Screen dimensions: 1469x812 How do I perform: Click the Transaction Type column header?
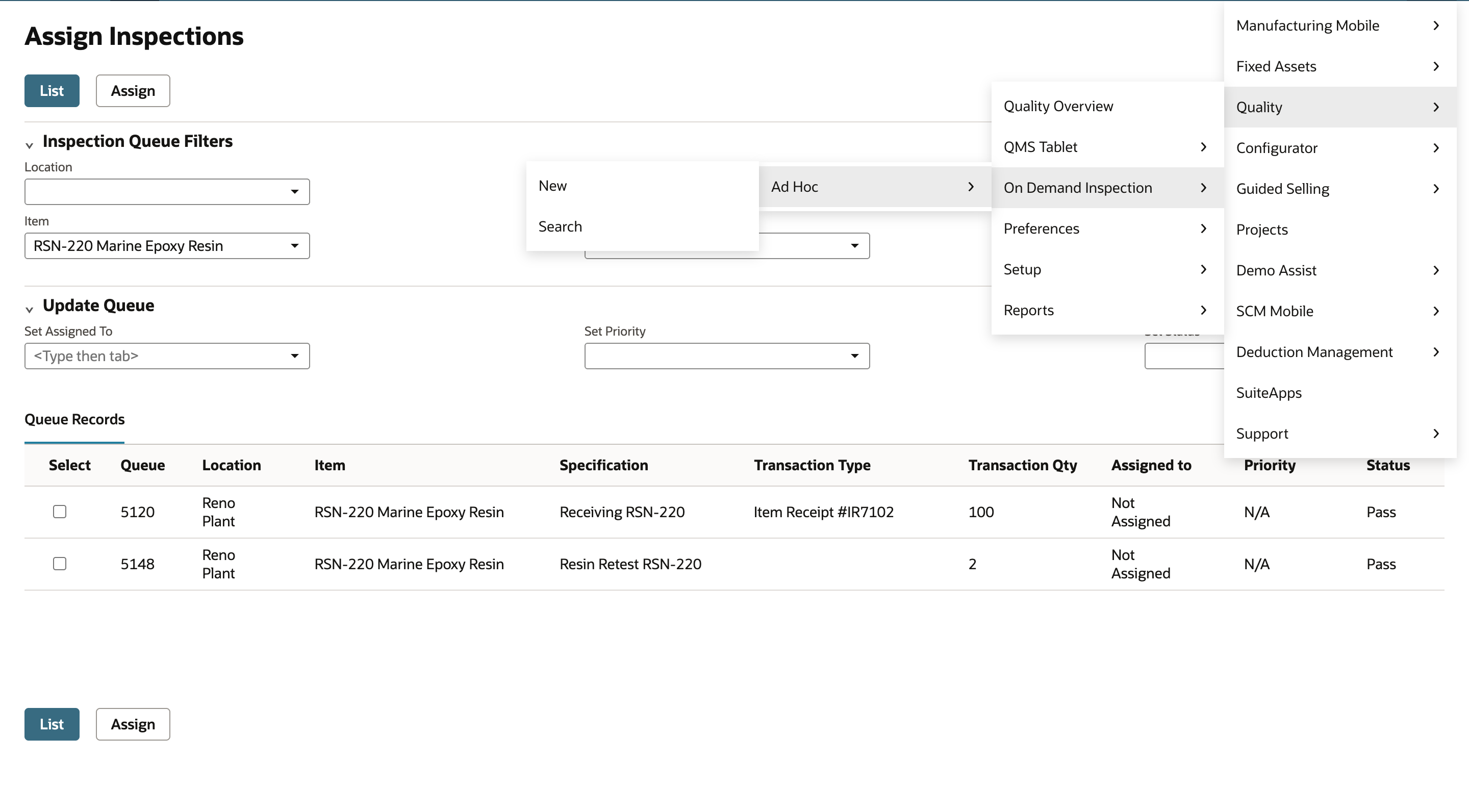[812, 465]
